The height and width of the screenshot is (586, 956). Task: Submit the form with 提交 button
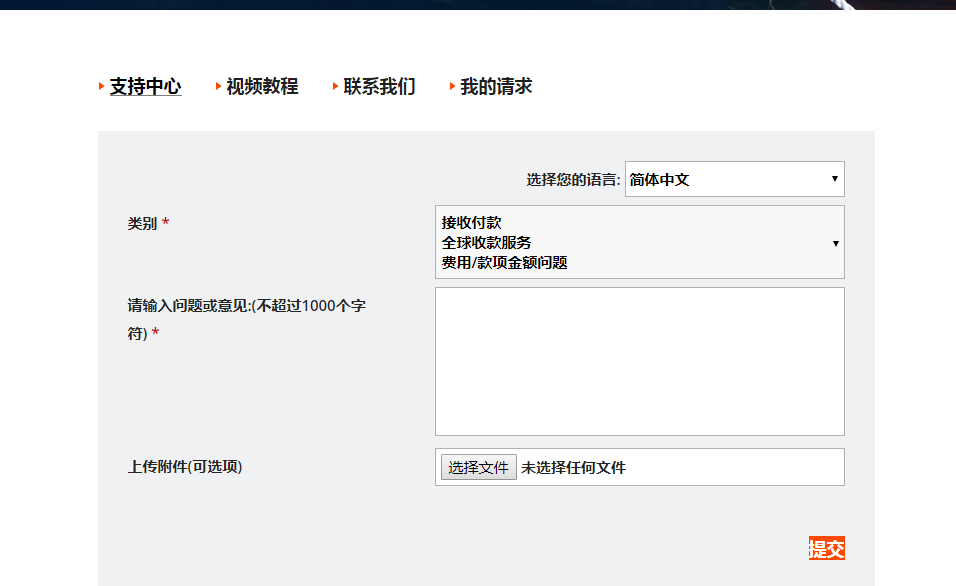coord(827,548)
